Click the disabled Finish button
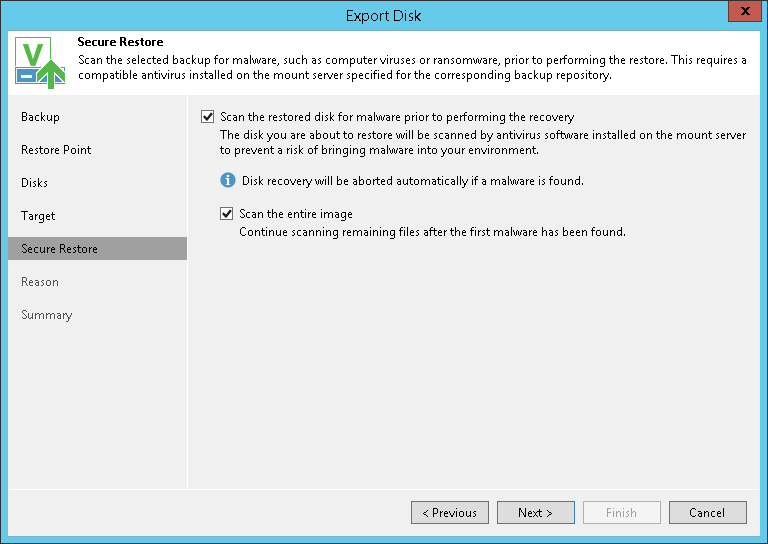Viewport: 768px width, 544px height. [x=621, y=513]
